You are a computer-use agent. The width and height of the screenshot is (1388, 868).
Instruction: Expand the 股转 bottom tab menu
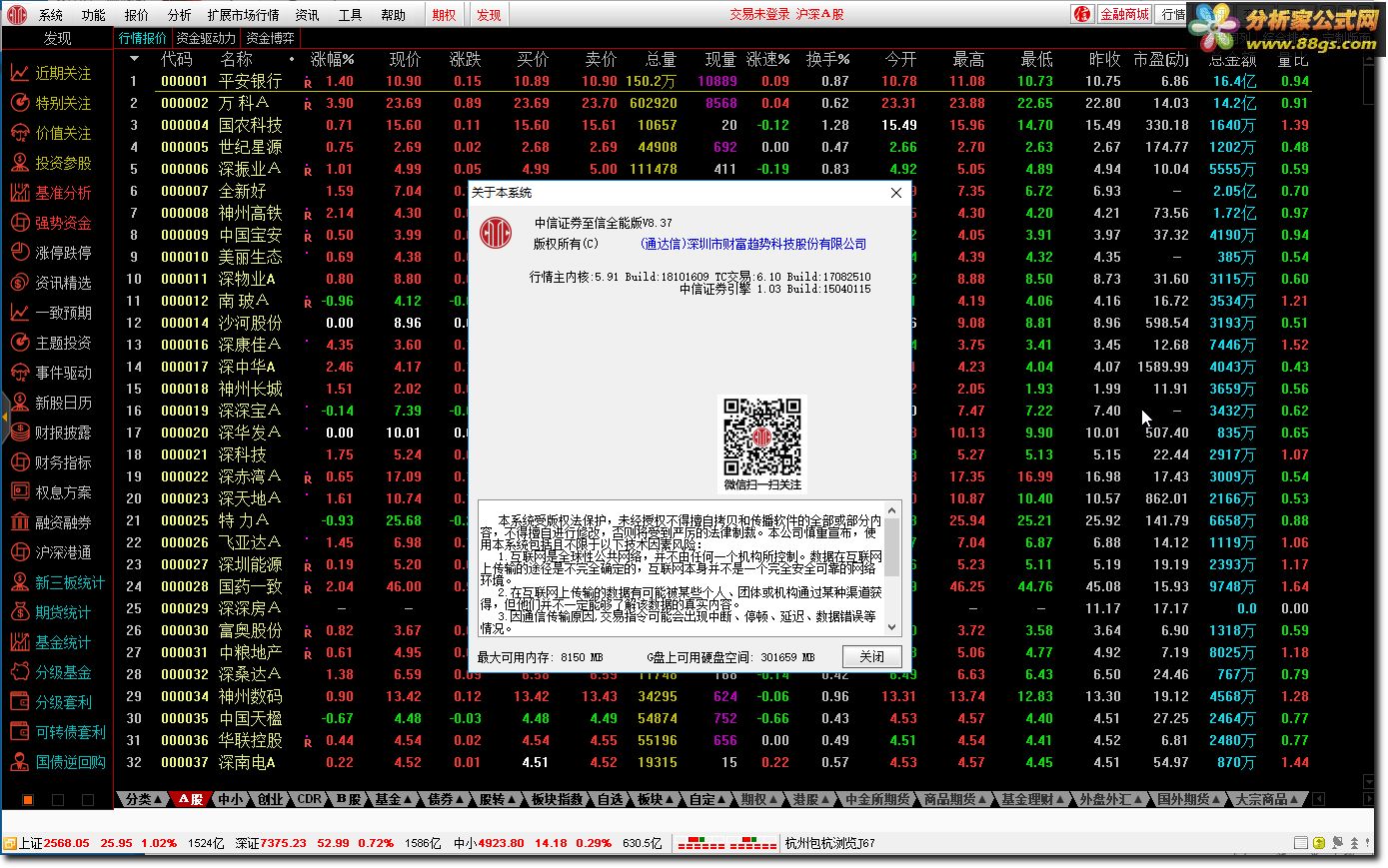(x=498, y=799)
